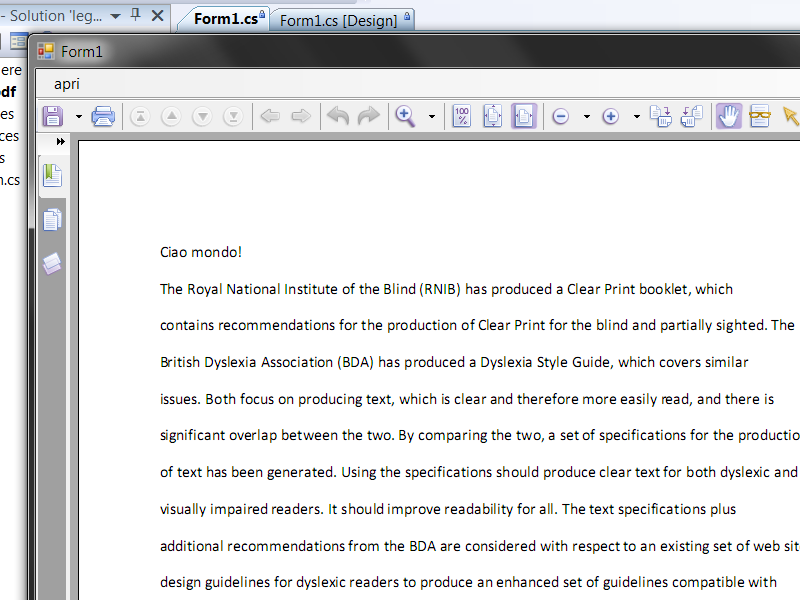Go to first page button
This screenshot has height=600, width=800.
140,117
